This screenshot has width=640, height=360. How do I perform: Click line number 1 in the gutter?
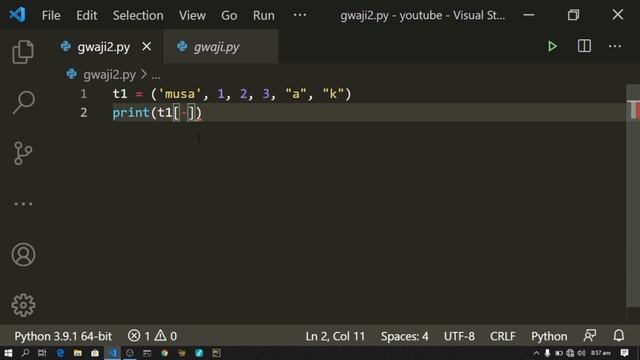pos(84,94)
